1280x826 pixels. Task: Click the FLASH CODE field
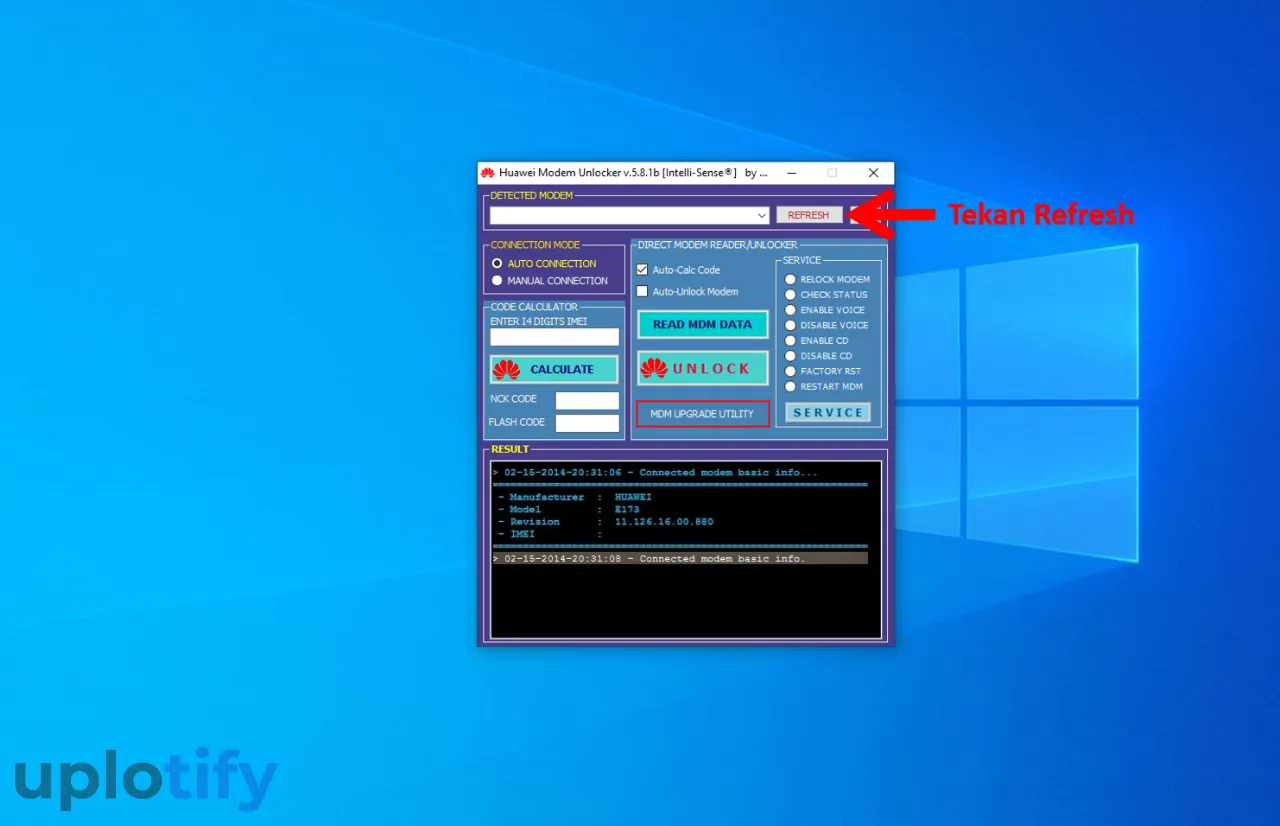(587, 423)
